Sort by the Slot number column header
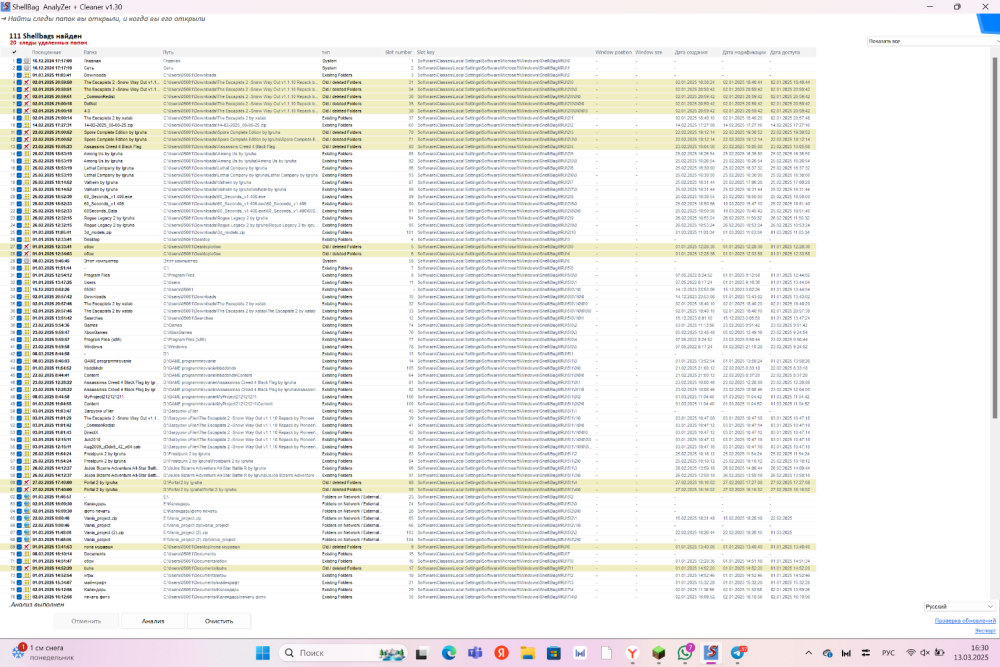Viewport: 1000px width, 667px height. [x=398, y=52]
